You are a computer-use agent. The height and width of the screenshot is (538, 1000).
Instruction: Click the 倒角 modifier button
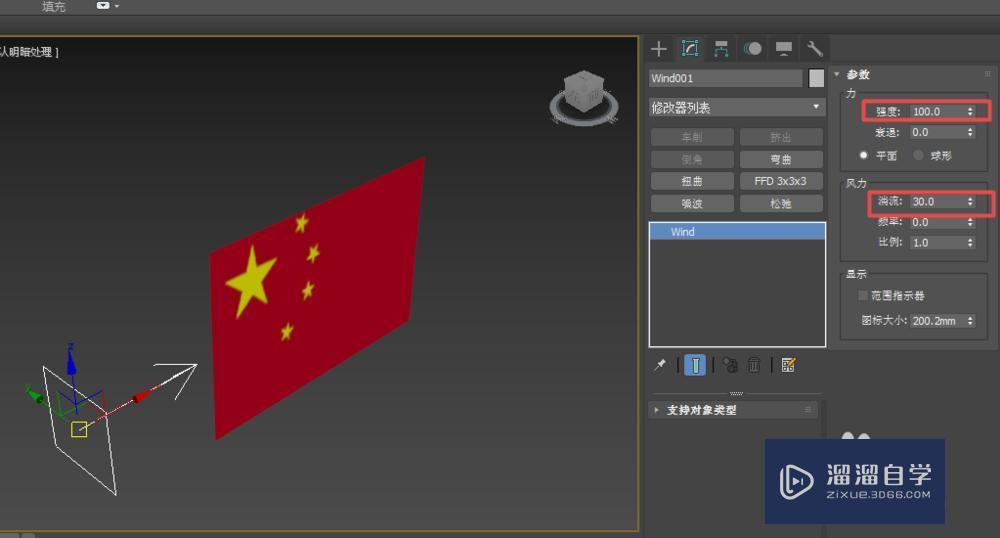tap(692, 159)
